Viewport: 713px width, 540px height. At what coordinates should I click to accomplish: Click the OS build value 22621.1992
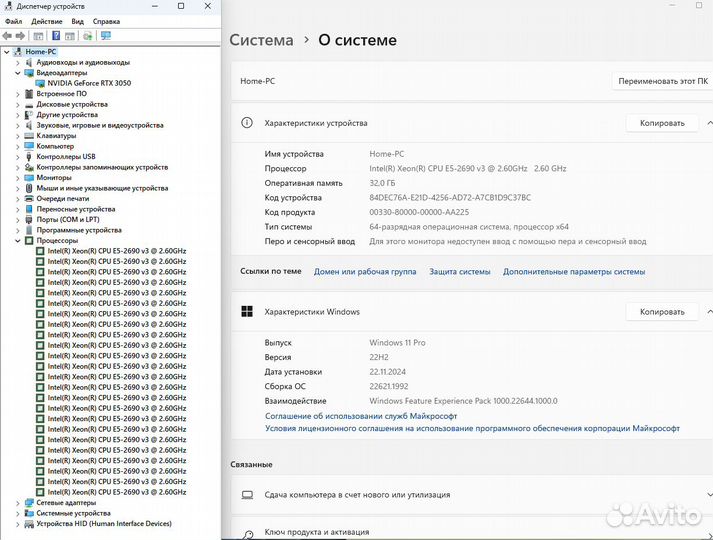(389, 386)
